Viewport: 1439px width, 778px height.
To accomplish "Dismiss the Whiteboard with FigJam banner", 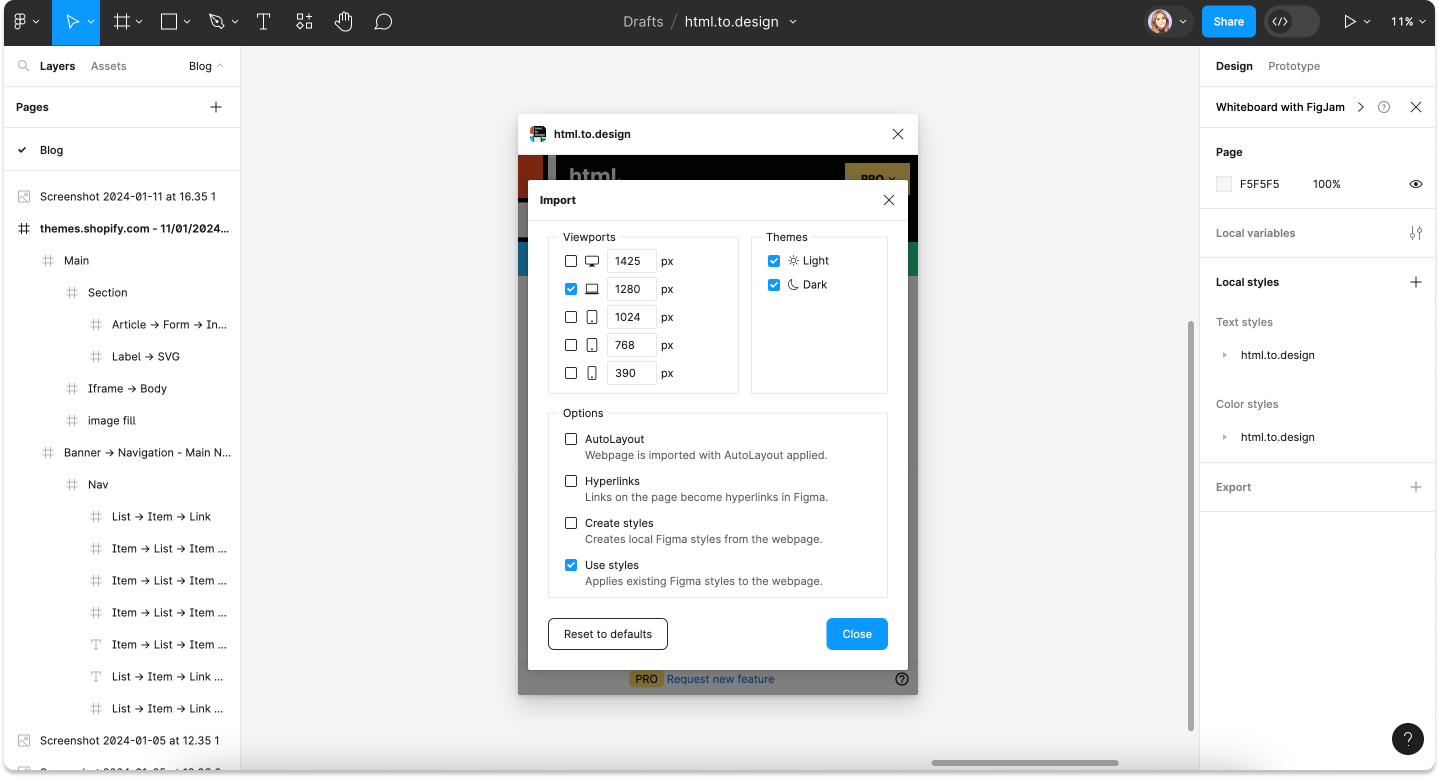I will pyautogui.click(x=1416, y=107).
